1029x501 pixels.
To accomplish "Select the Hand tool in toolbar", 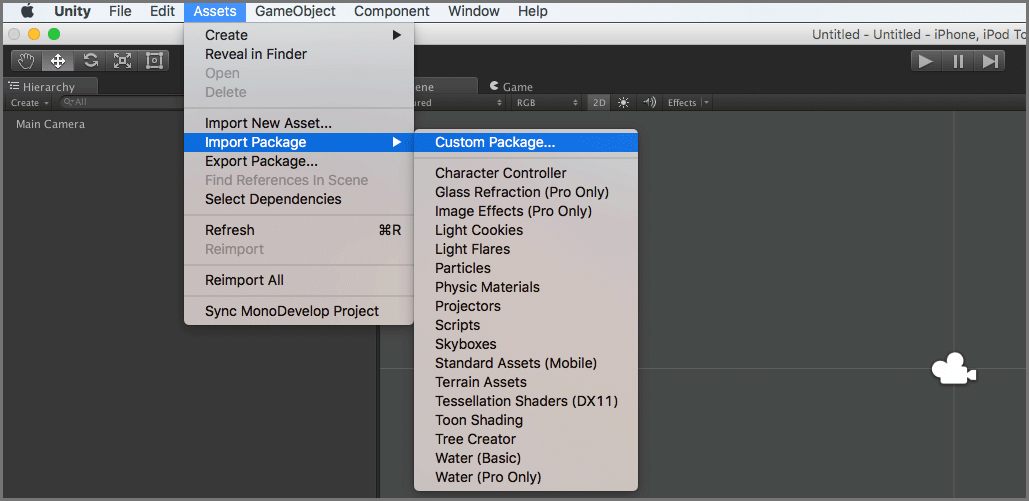I will pyautogui.click(x=26, y=61).
